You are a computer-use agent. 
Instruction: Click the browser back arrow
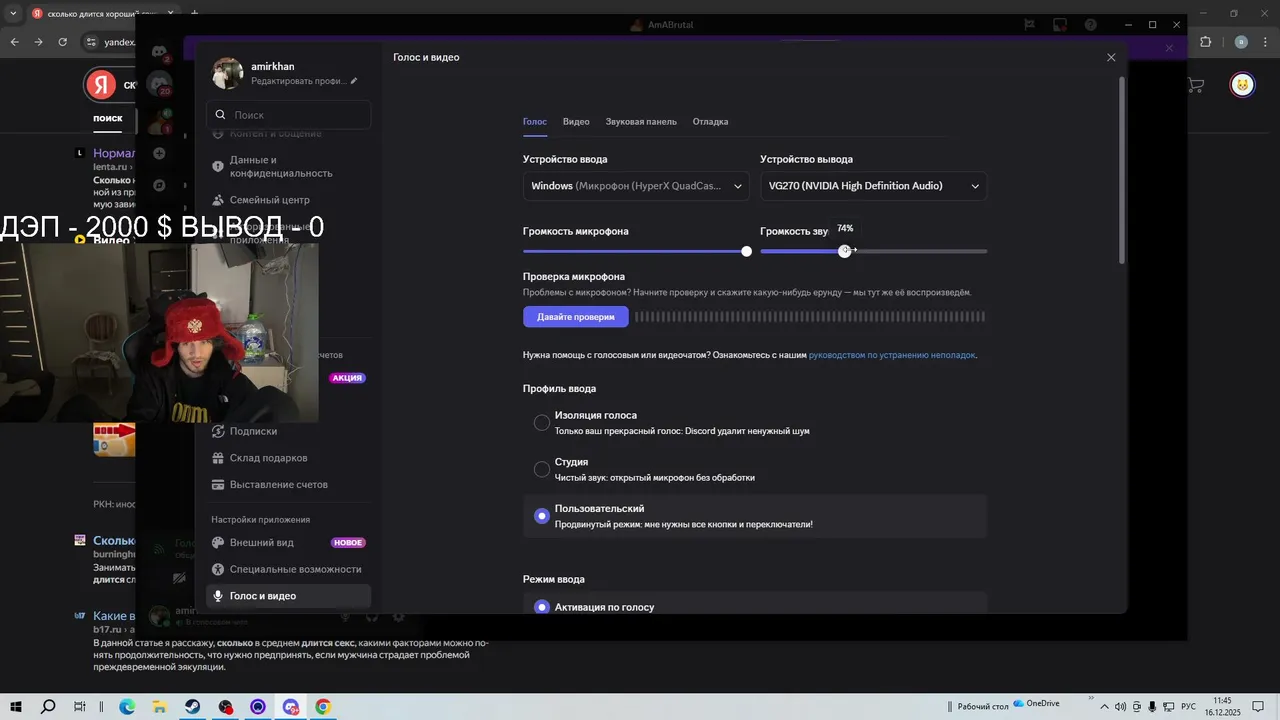pyautogui.click(x=15, y=42)
